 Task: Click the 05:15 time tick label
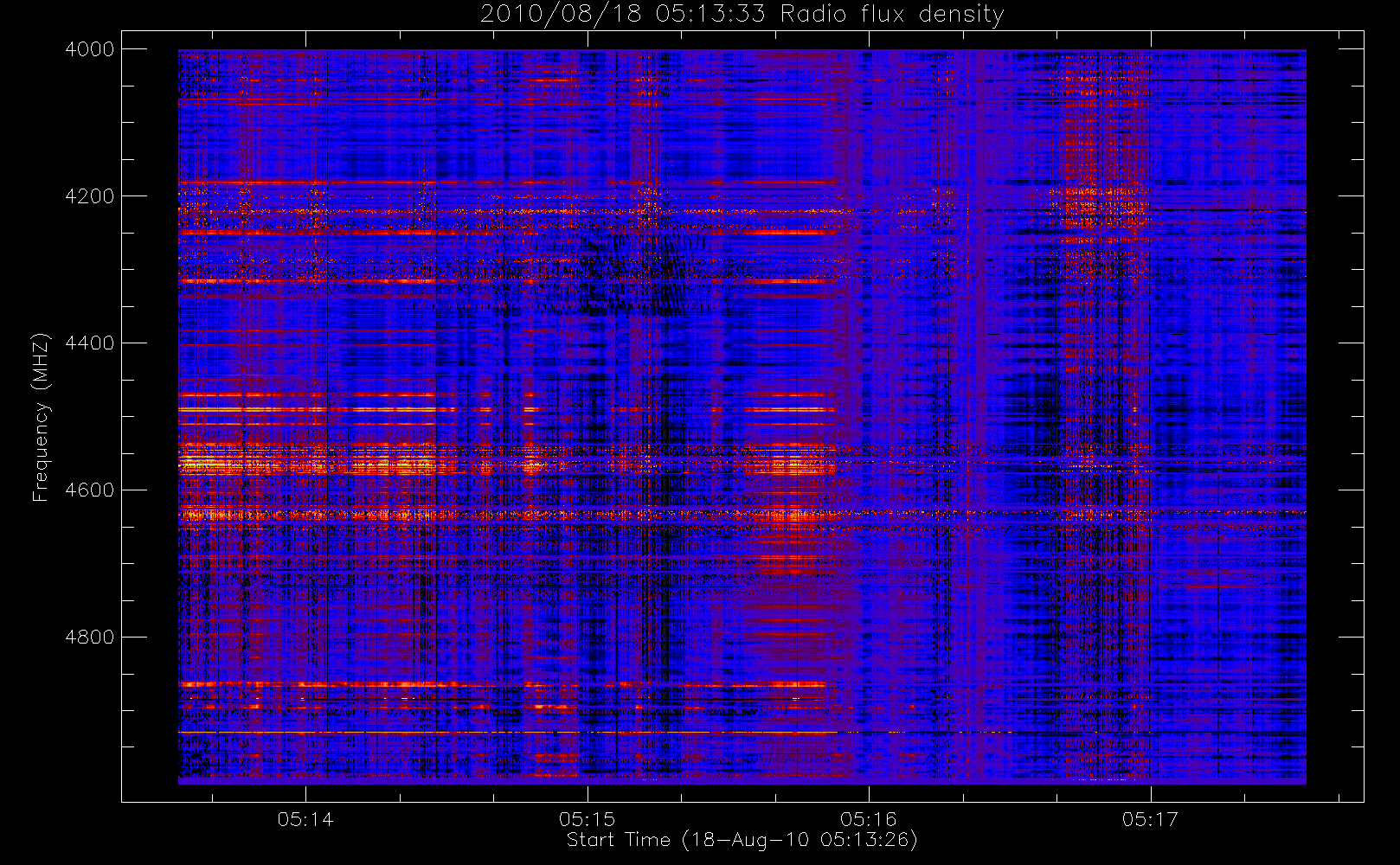[587, 819]
